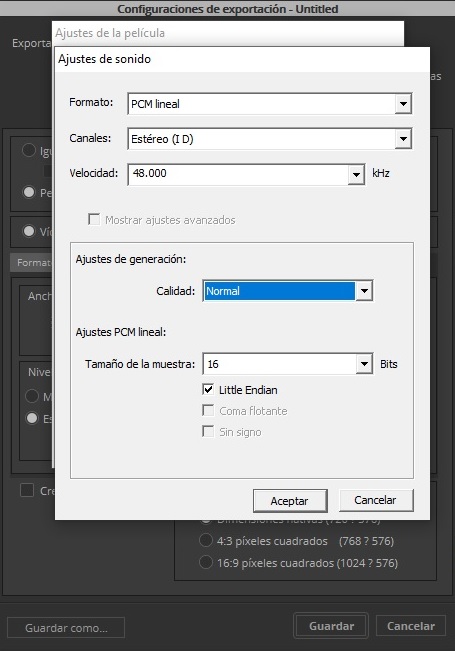
Task: Click Cancelar in the Ajustes de sonido dialog
Action: (x=376, y=500)
